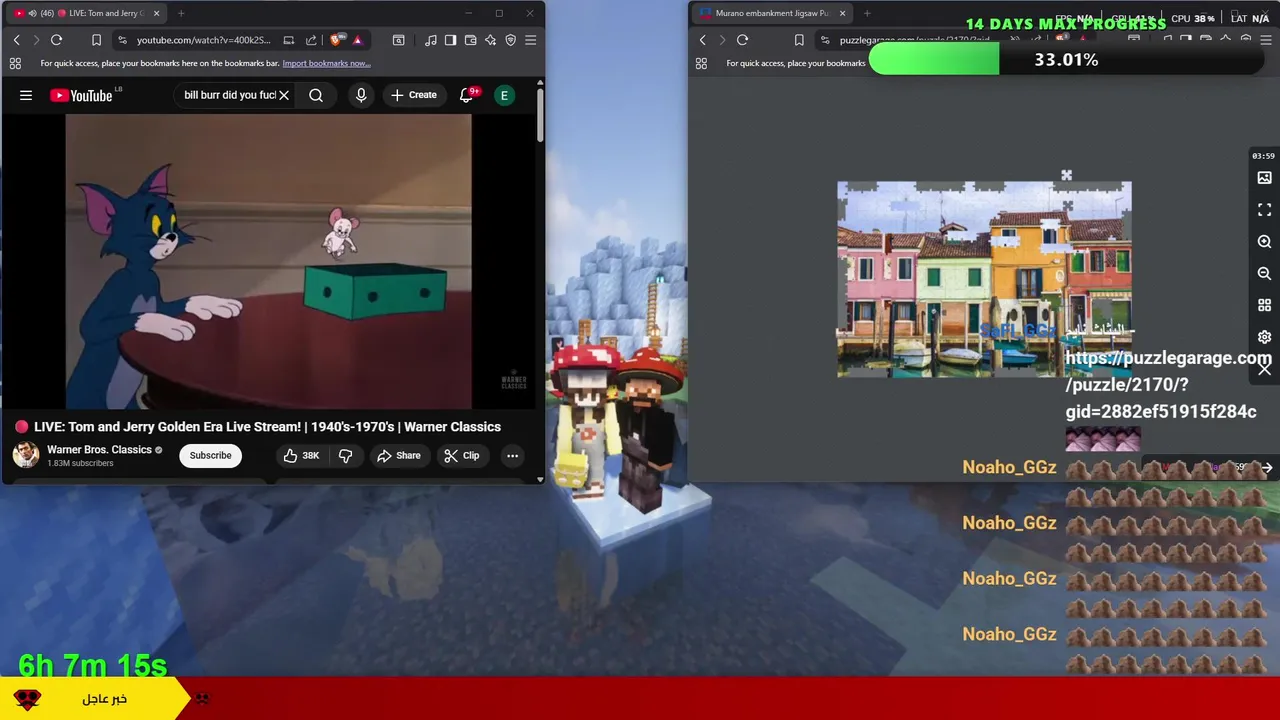
Task: Subscribe to Warner Bros. Classics
Action: 210,455
